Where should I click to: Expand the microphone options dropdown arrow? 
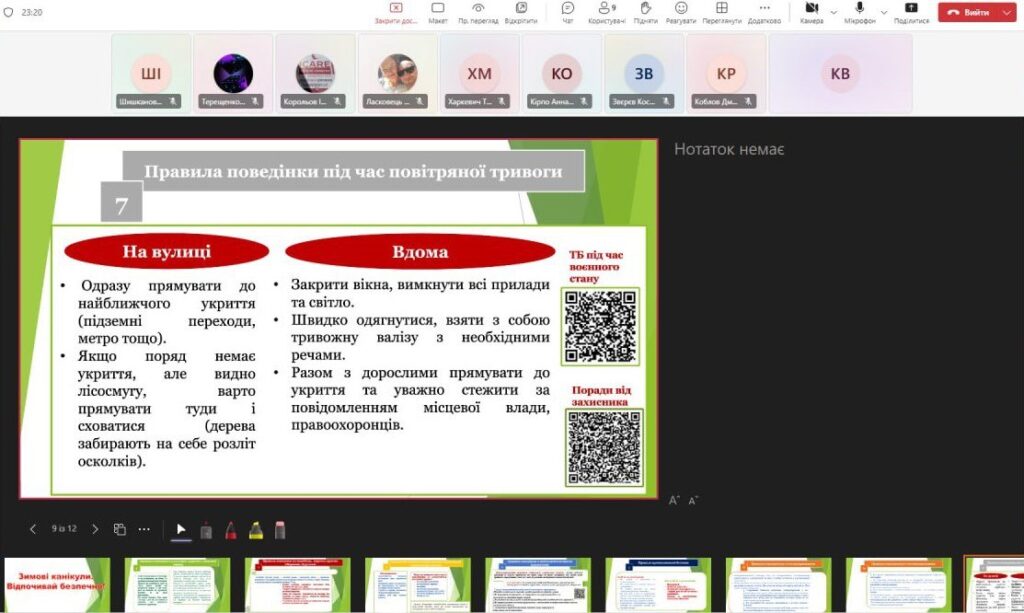click(x=883, y=13)
